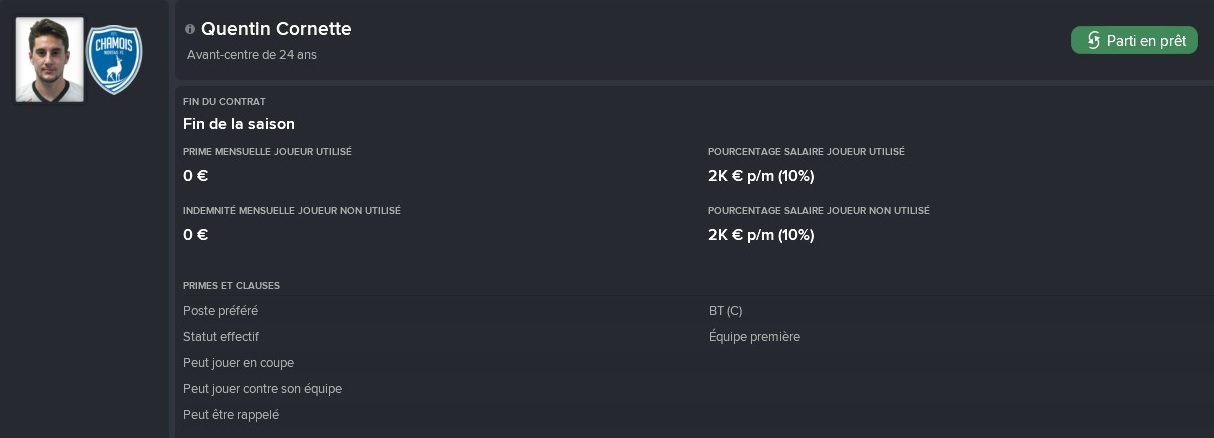Click the info icon beside Quentin Cornette

[190, 30]
